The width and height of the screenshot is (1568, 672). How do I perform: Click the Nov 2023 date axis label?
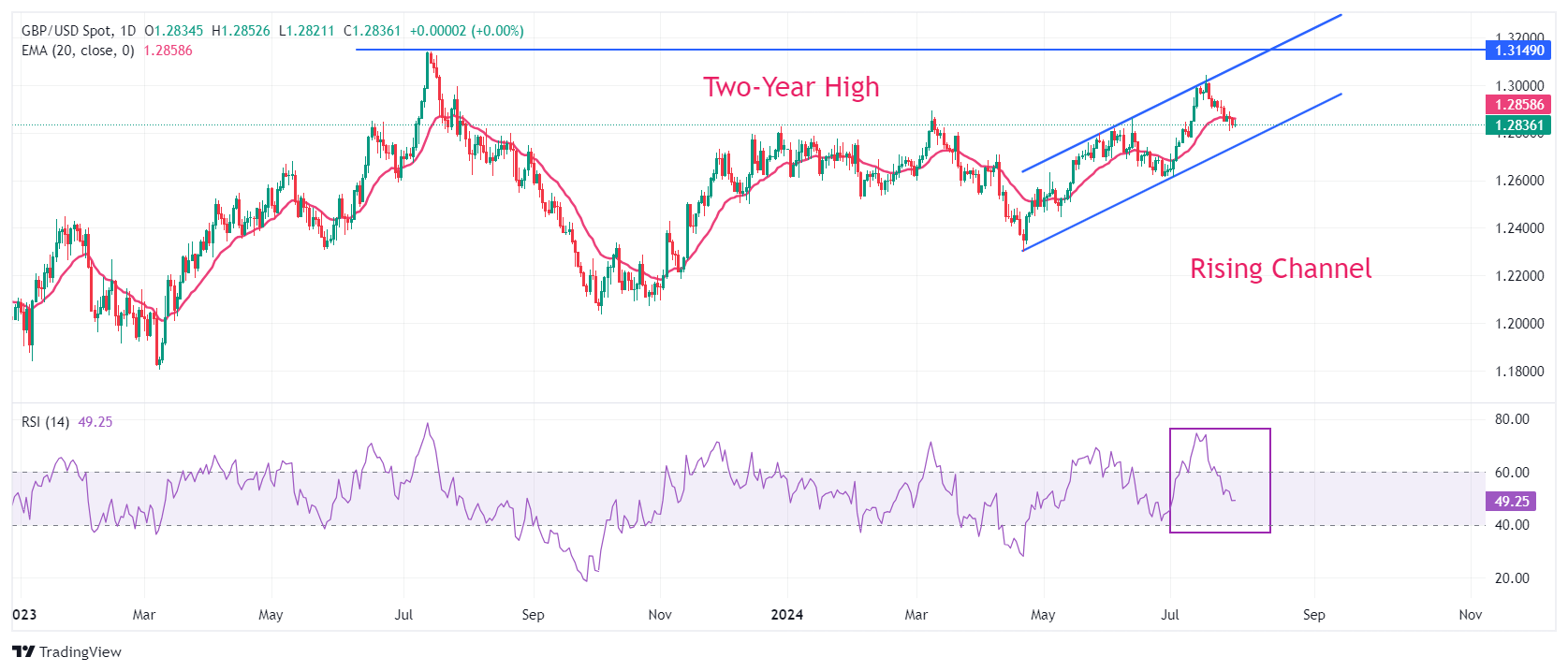660,615
